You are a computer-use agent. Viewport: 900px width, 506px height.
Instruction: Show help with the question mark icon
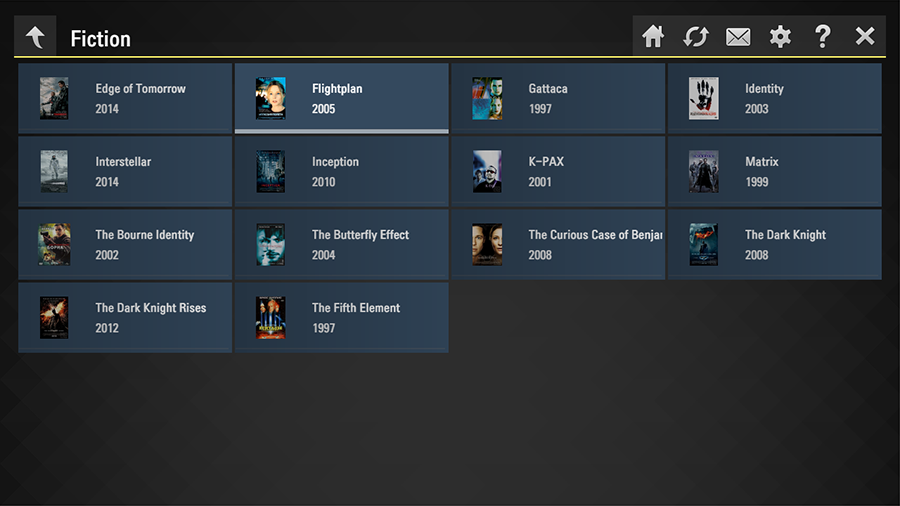coord(823,37)
